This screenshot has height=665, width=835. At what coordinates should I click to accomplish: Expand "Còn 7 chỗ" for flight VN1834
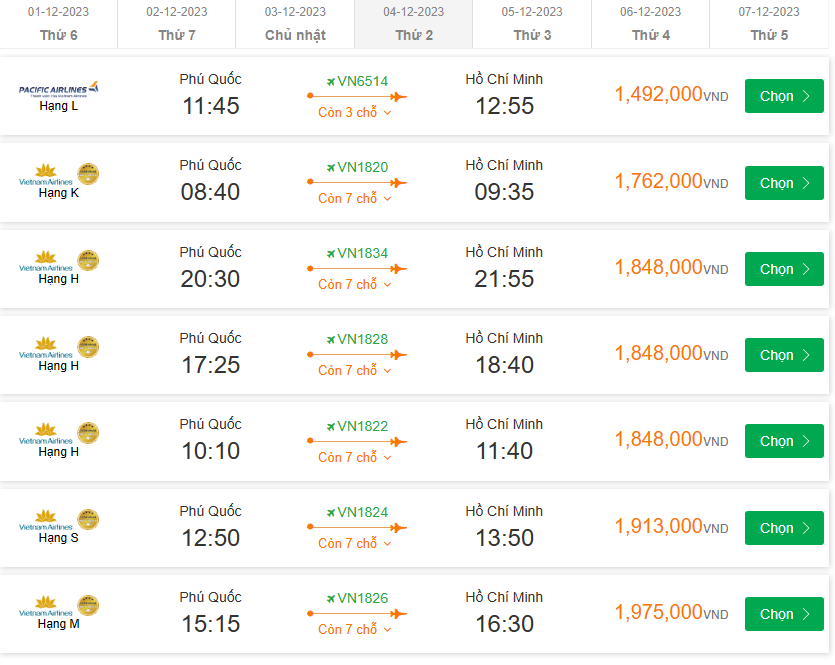[x=355, y=284]
